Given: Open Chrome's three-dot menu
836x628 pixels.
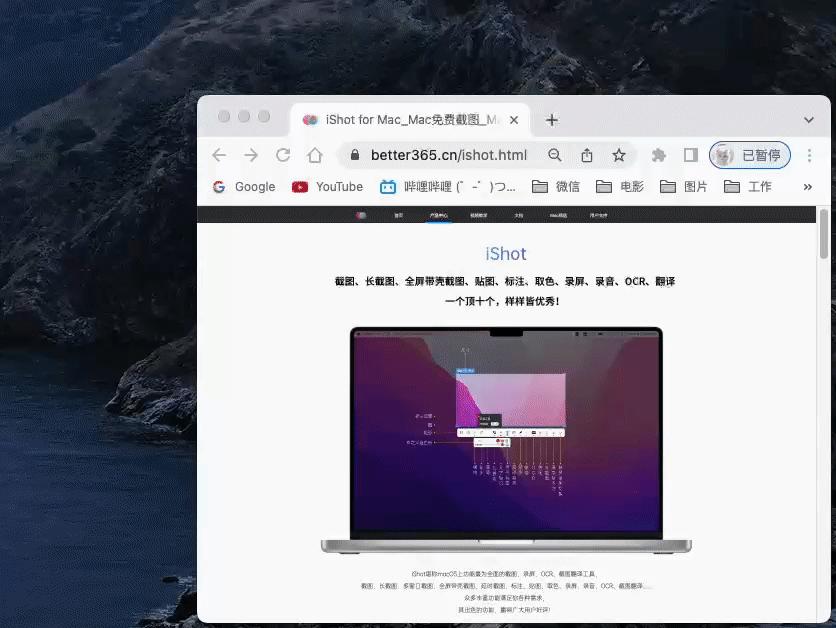Looking at the screenshot, I should pyautogui.click(x=808, y=155).
